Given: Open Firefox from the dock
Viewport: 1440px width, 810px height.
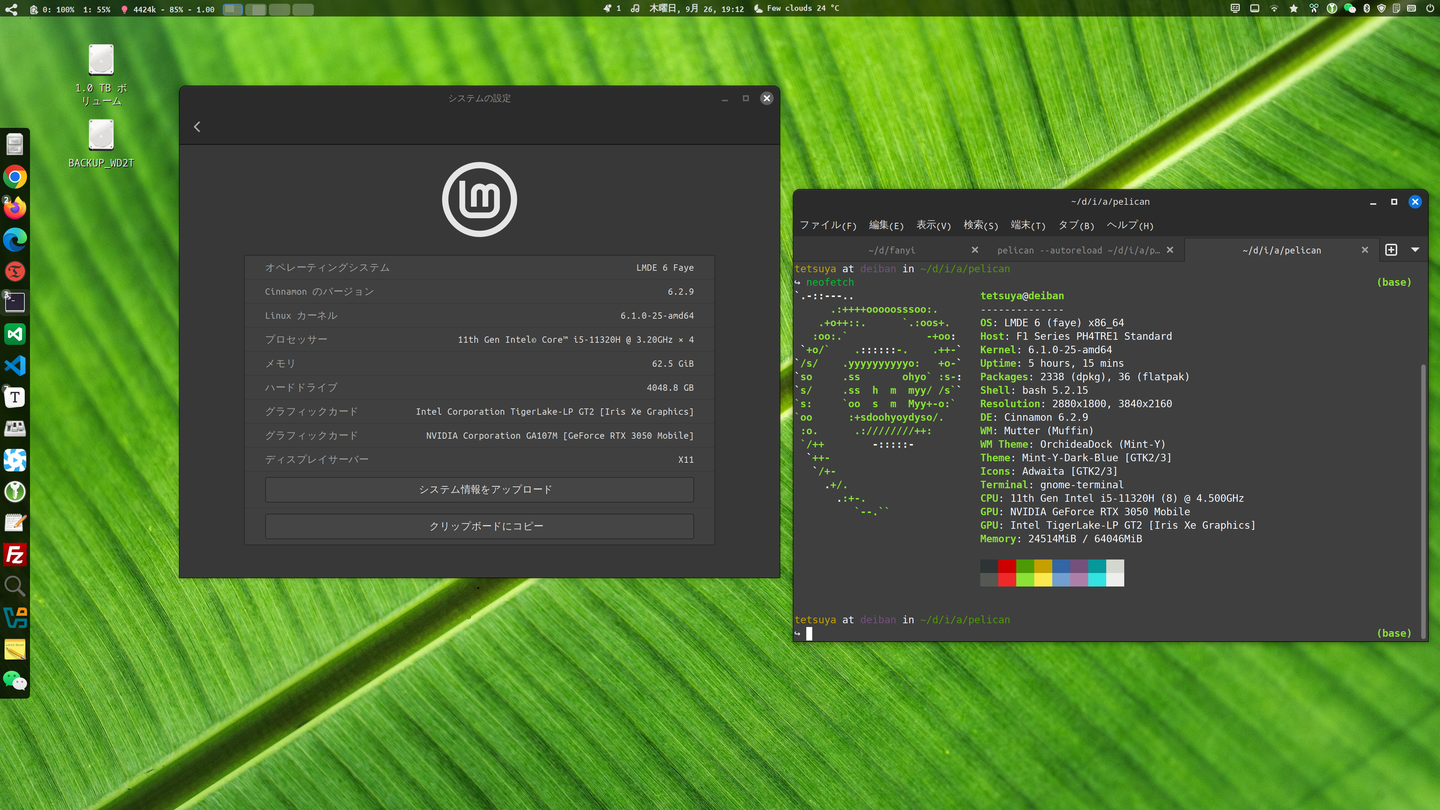Looking at the screenshot, I should [x=15, y=208].
